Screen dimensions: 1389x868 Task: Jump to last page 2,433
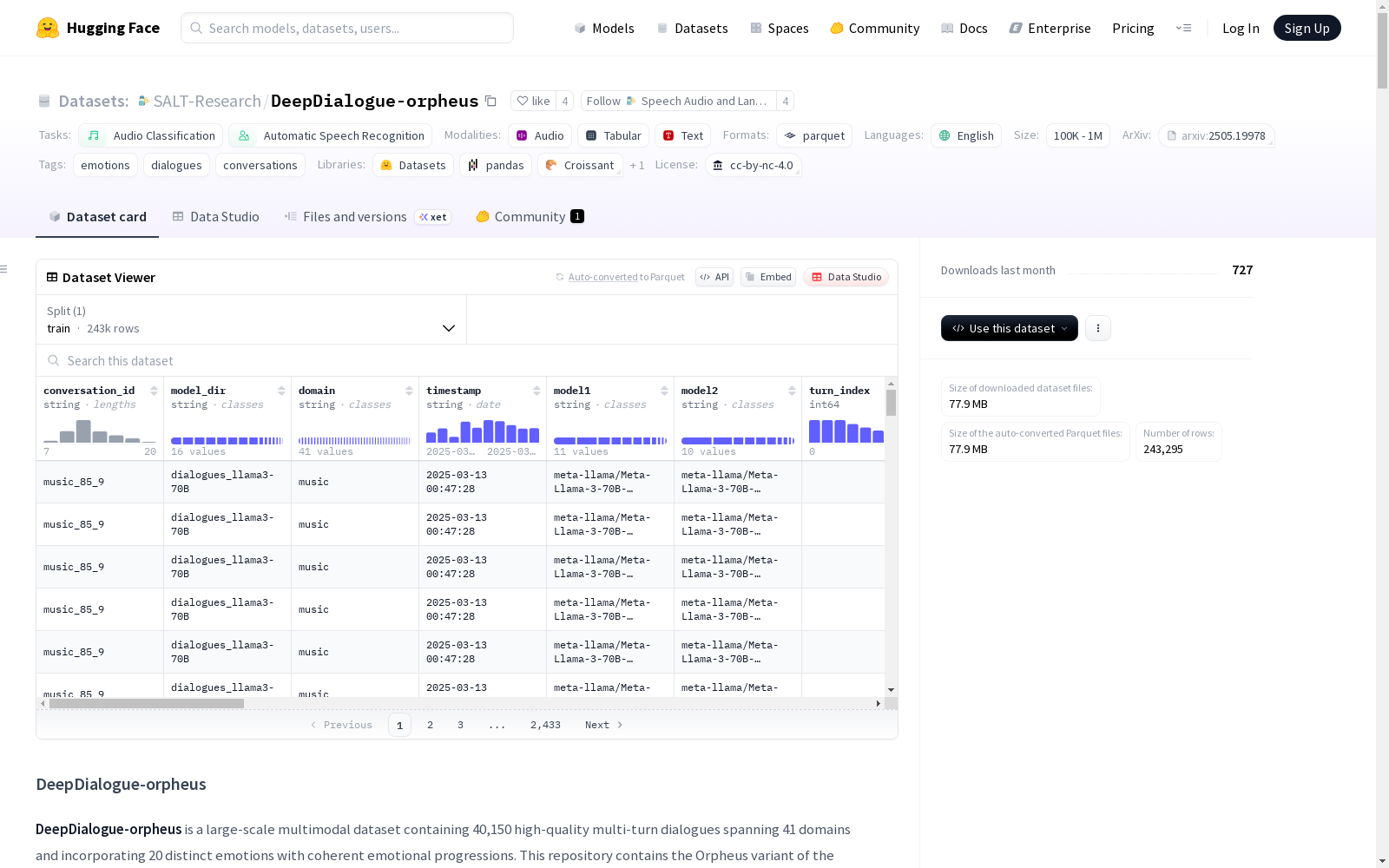point(545,725)
